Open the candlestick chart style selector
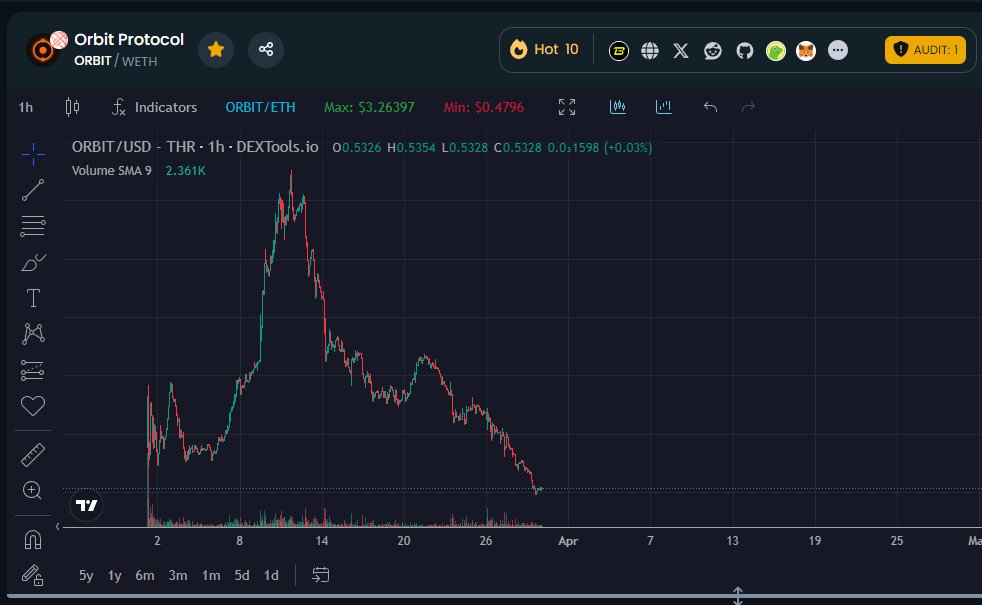The height and width of the screenshot is (605, 982). coord(72,107)
